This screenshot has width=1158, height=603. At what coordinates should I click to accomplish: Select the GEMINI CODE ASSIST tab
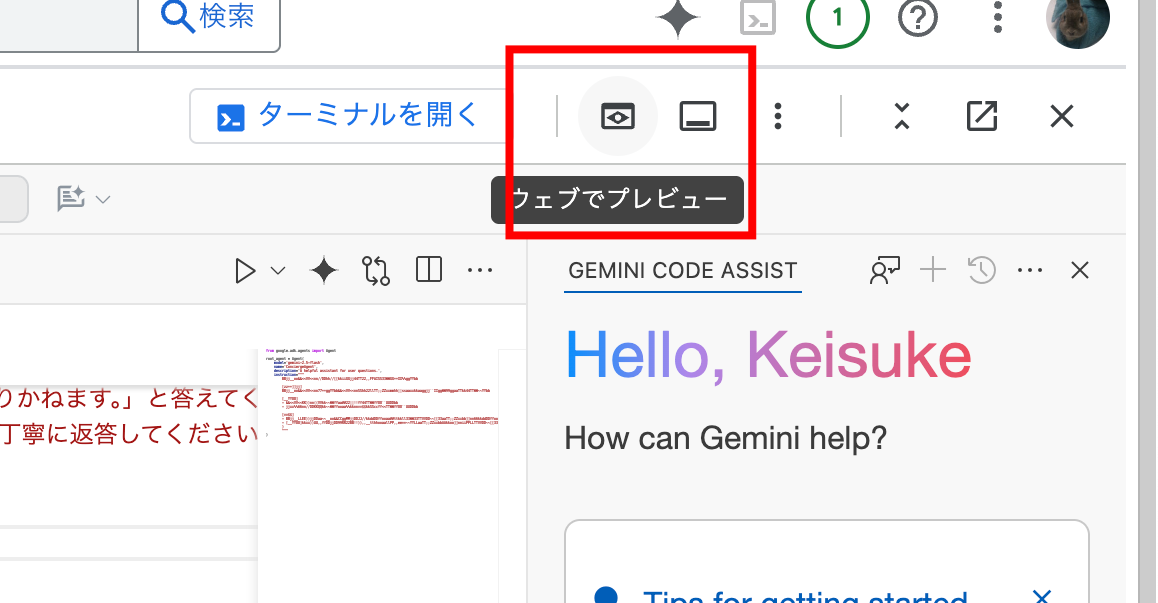coord(682,270)
